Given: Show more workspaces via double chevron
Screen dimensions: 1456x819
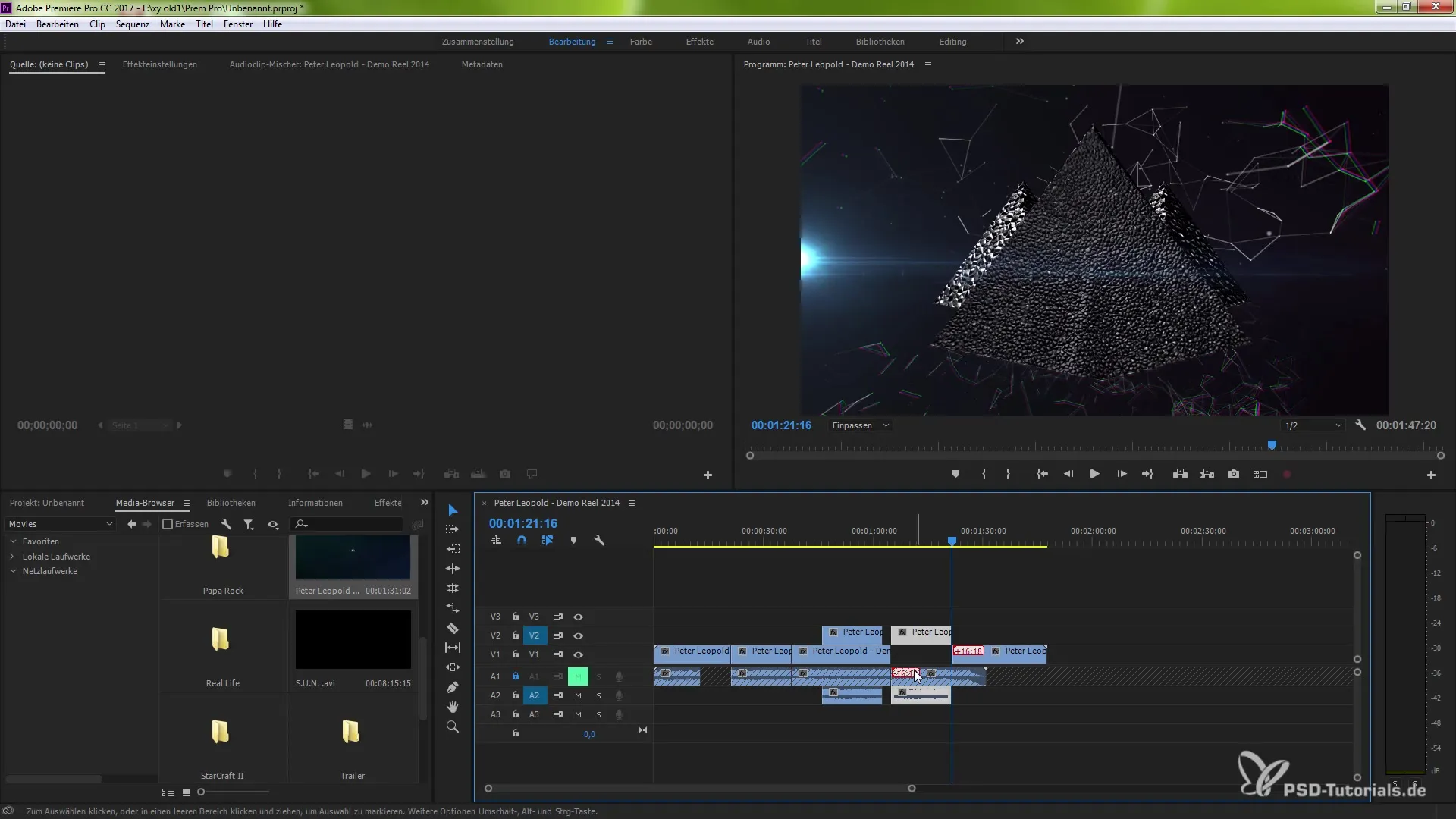Looking at the screenshot, I should (1020, 42).
